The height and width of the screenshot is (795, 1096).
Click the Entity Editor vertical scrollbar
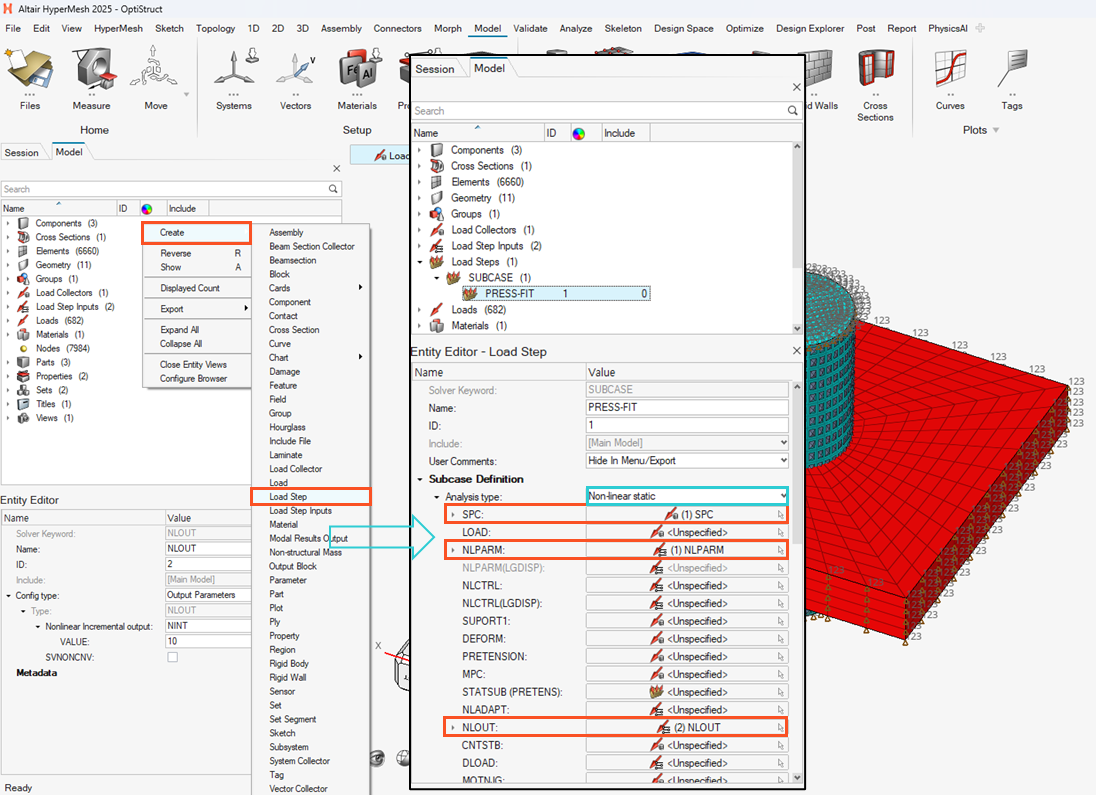(797, 580)
